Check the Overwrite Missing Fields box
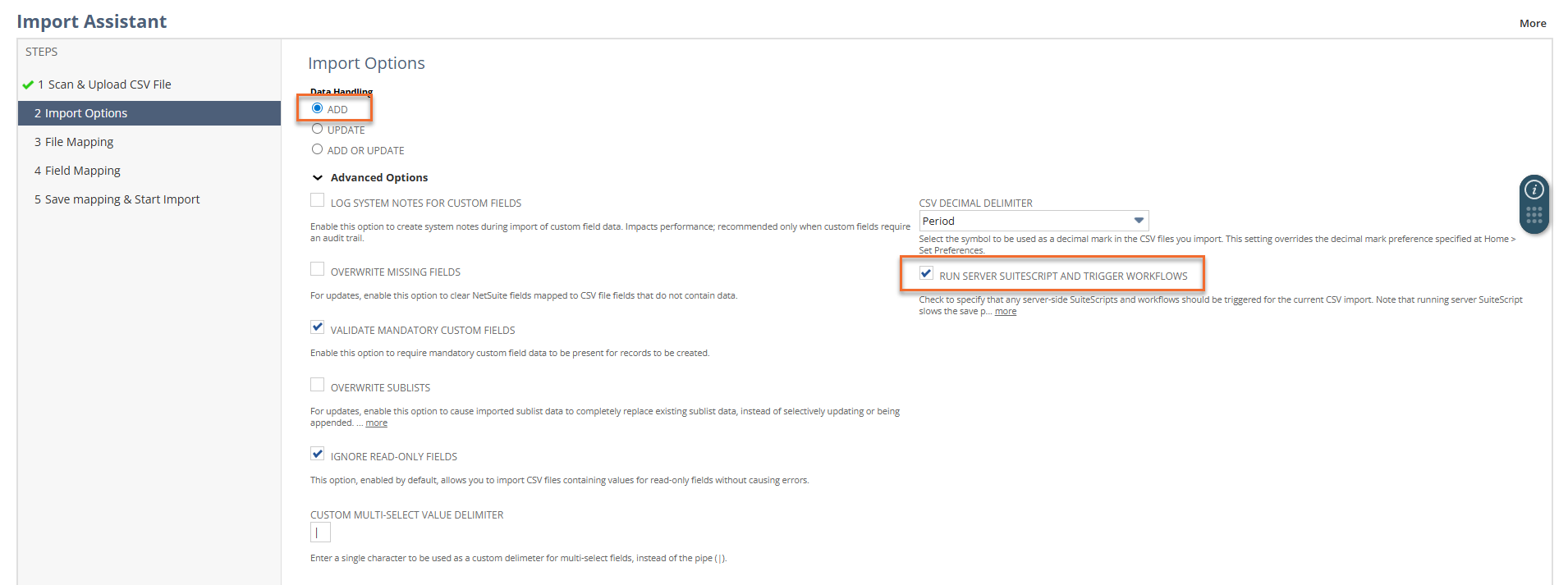Screen dimensions: 1568x585 pos(317,269)
